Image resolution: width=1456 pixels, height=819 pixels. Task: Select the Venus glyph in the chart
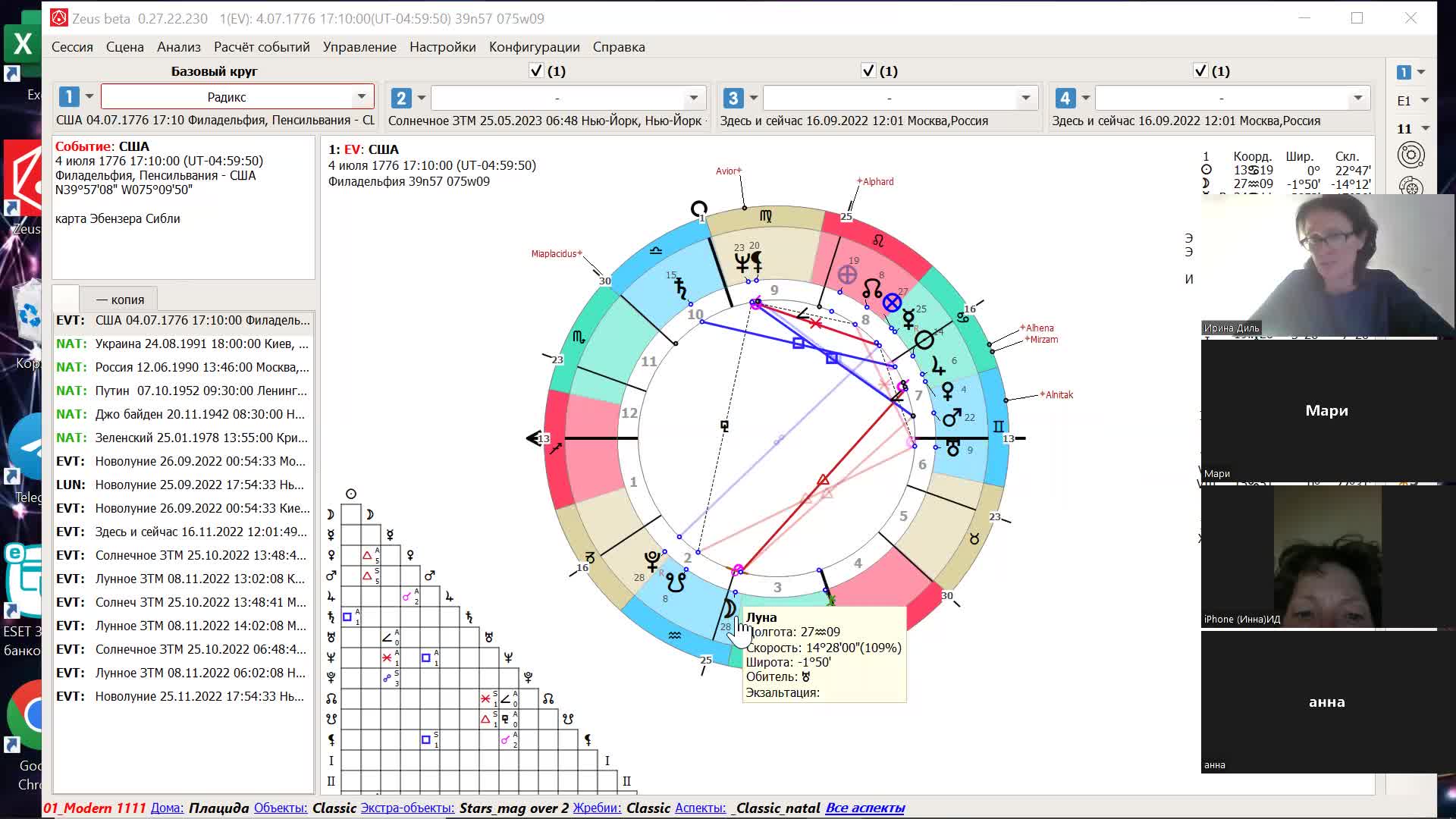948,391
